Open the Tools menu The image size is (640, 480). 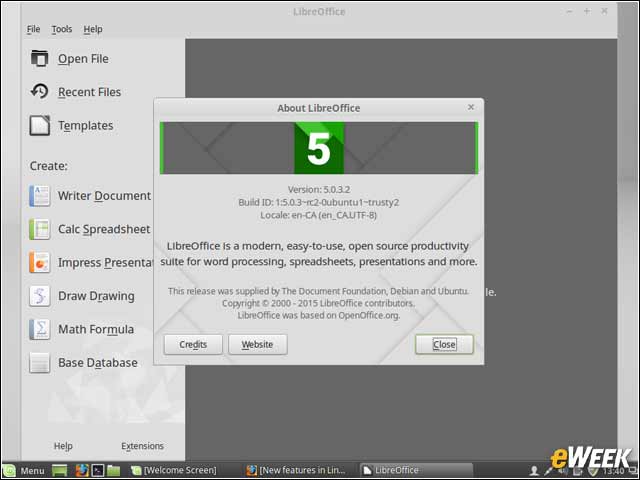point(62,29)
